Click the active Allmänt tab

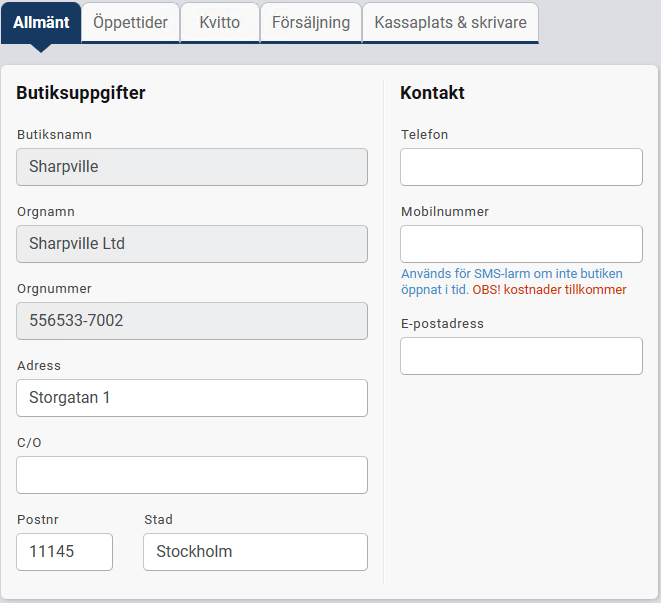click(x=41, y=22)
